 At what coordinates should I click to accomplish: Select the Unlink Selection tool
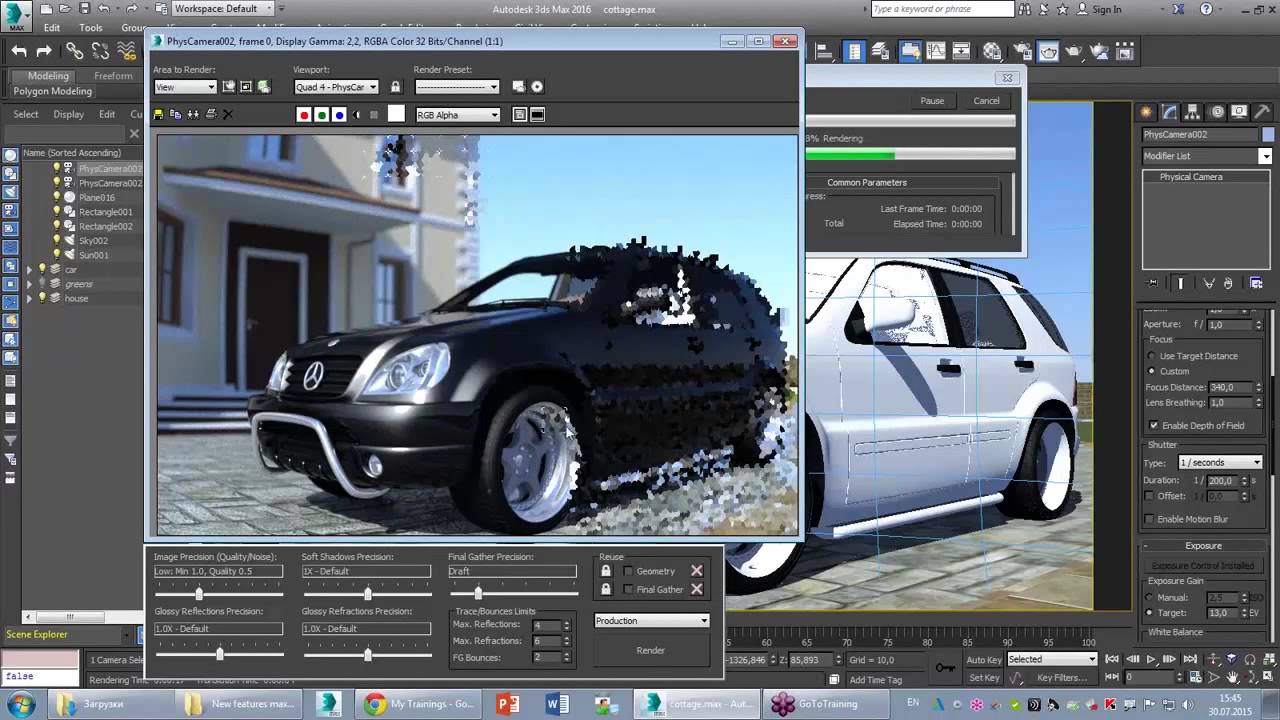click(x=101, y=51)
